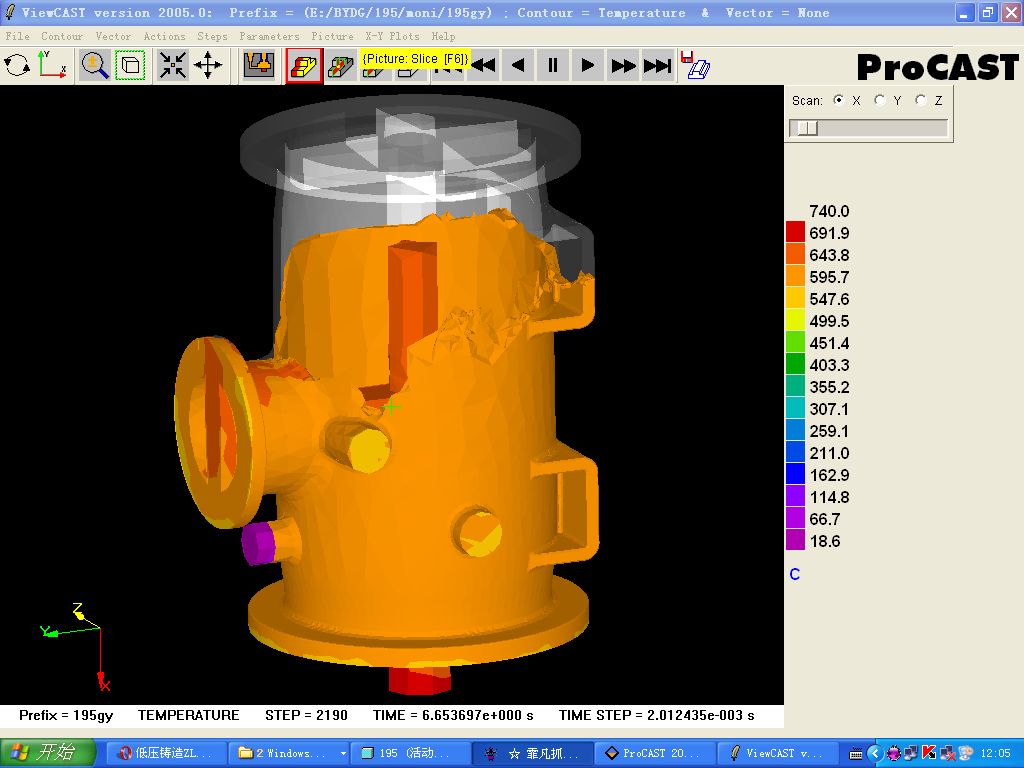
Task: Click the TIME = 6.653697e+000 s text
Action: 453,715
